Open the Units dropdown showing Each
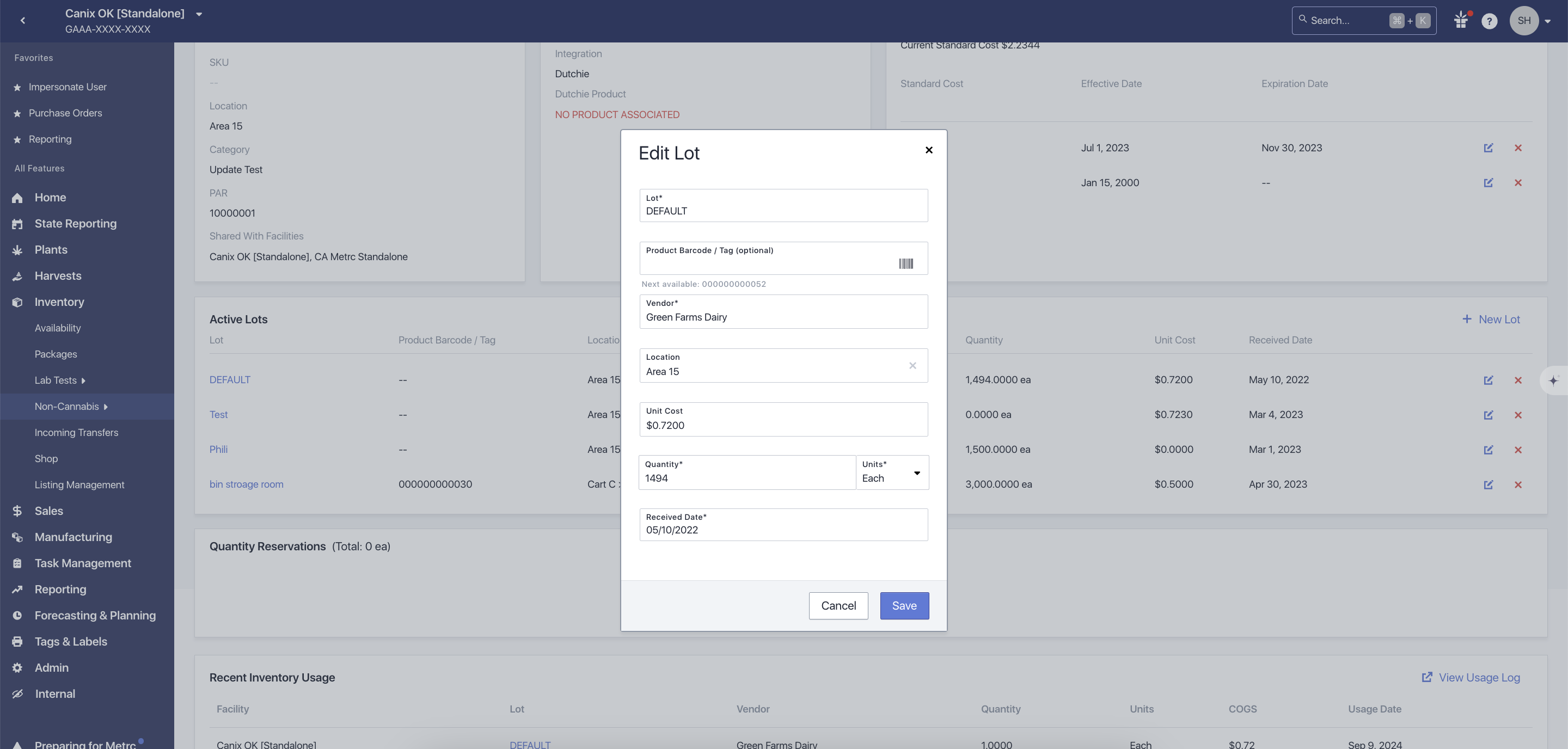The width and height of the screenshot is (1568, 749). point(892,473)
